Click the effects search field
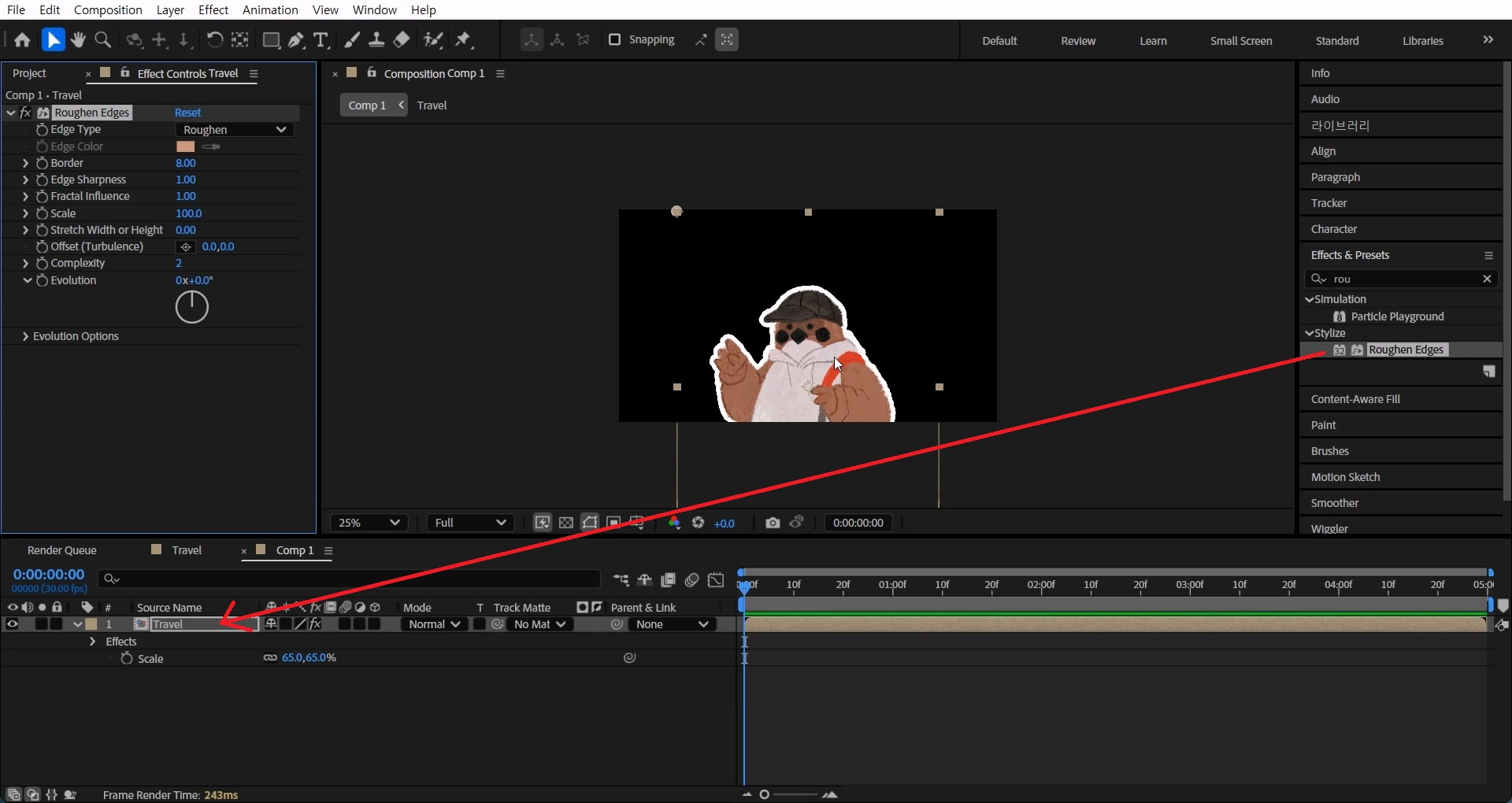The image size is (1512, 803). pos(1402,279)
